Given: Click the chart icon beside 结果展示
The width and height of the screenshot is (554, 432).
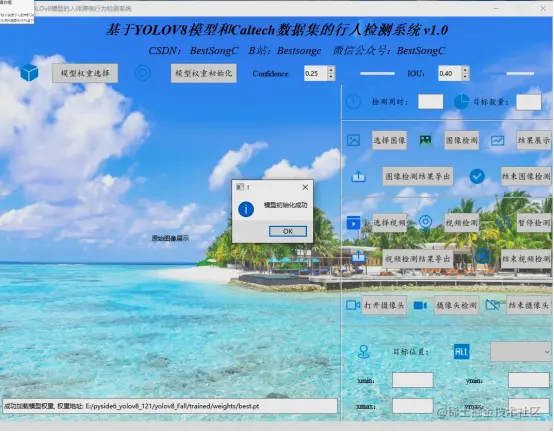Looking at the screenshot, I should 497,141.
